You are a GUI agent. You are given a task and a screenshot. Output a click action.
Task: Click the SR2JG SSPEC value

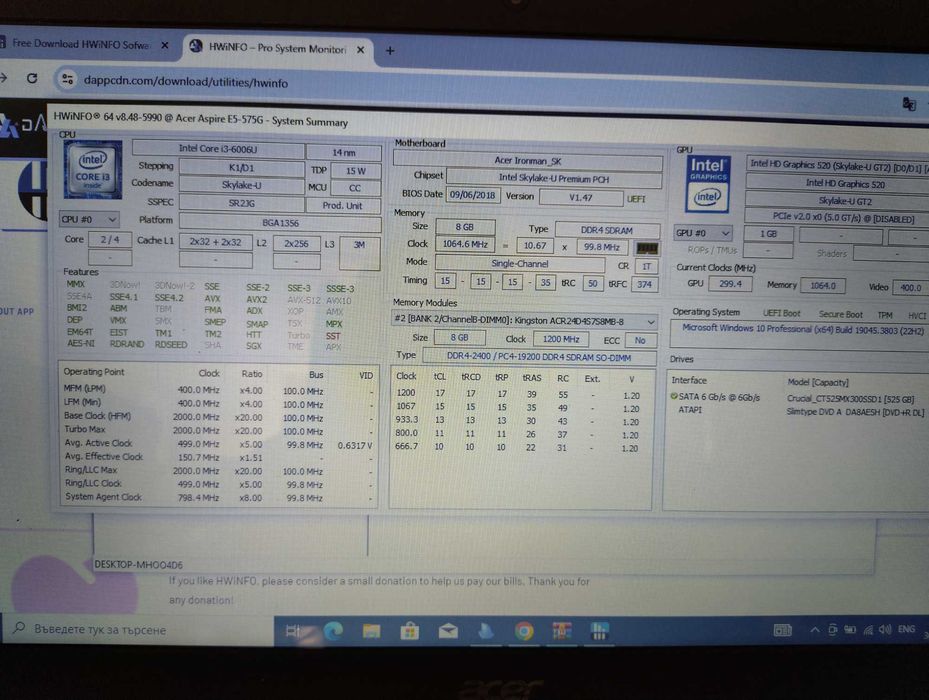click(241, 203)
